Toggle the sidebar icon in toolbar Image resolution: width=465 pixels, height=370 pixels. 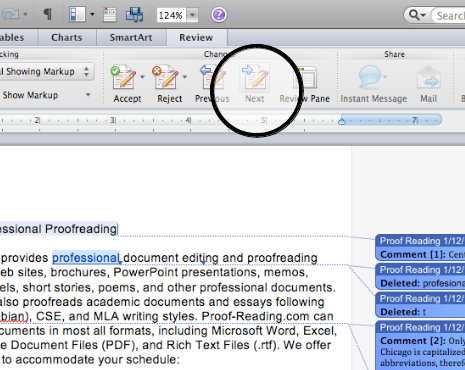[77, 15]
